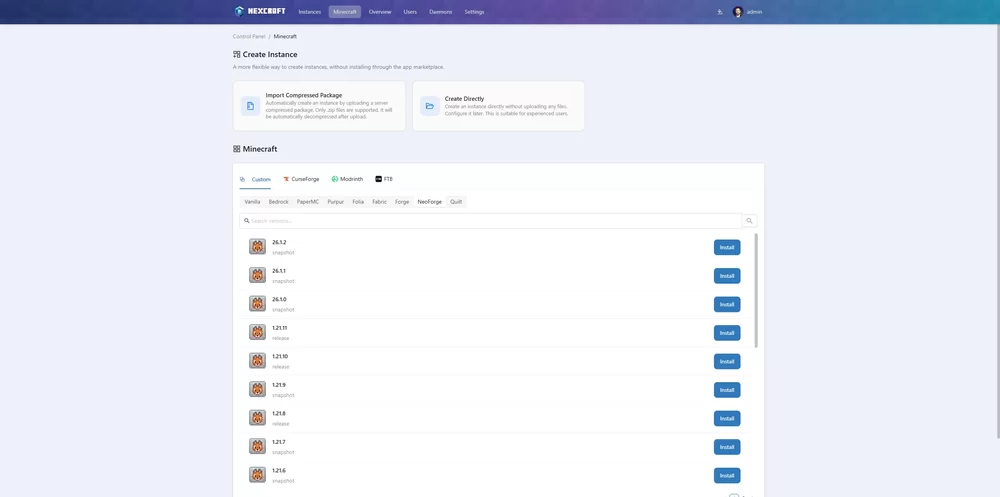Click the version list scrollbar

click(x=756, y=290)
